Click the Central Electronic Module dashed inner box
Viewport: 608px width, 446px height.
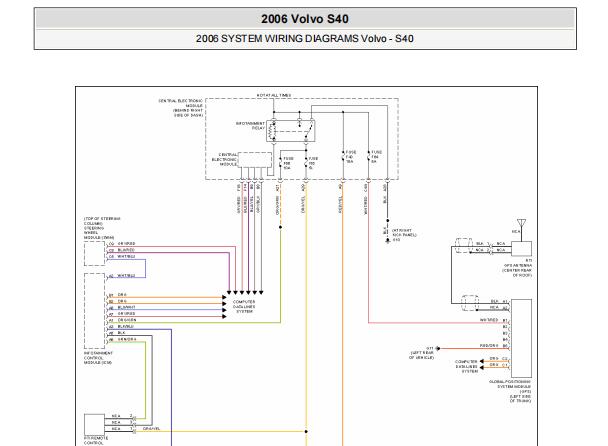(255, 160)
